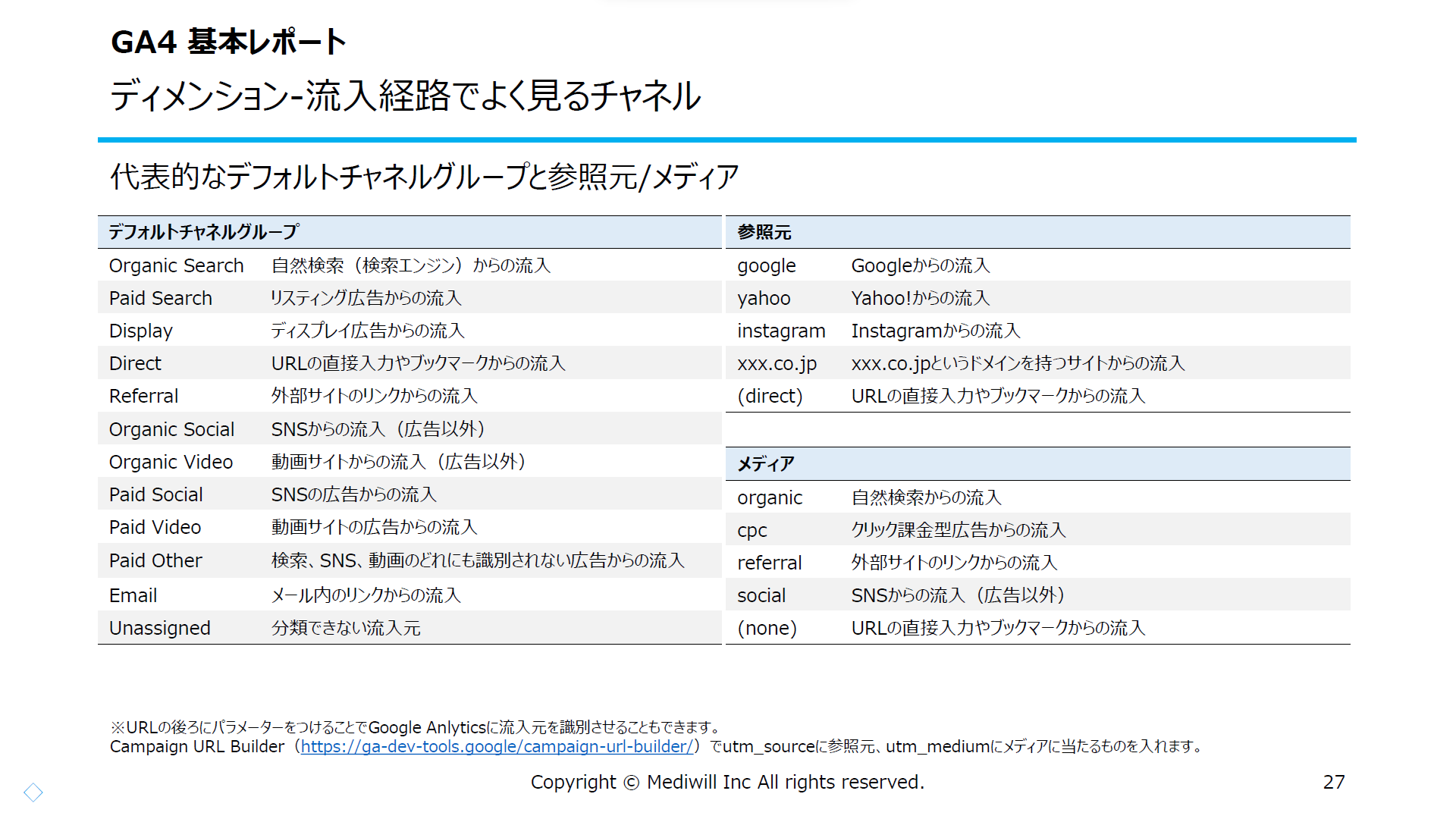Click the 'Organic Video' channel label

(x=171, y=462)
